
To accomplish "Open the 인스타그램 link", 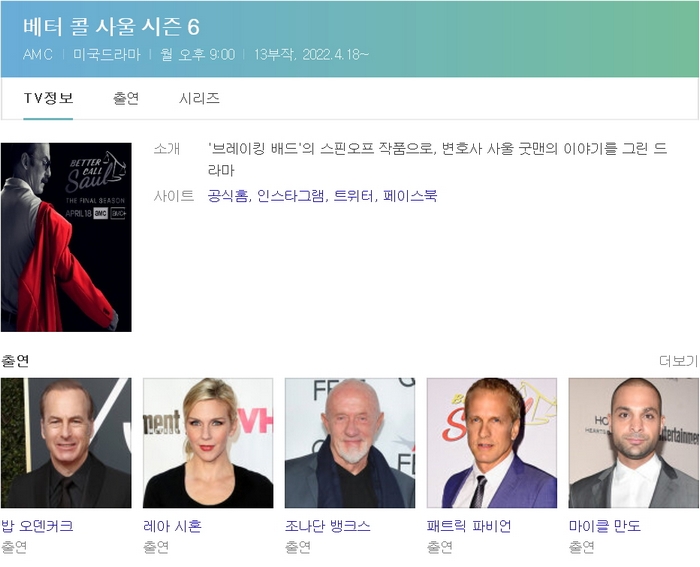I will click(x=290, y=196).
